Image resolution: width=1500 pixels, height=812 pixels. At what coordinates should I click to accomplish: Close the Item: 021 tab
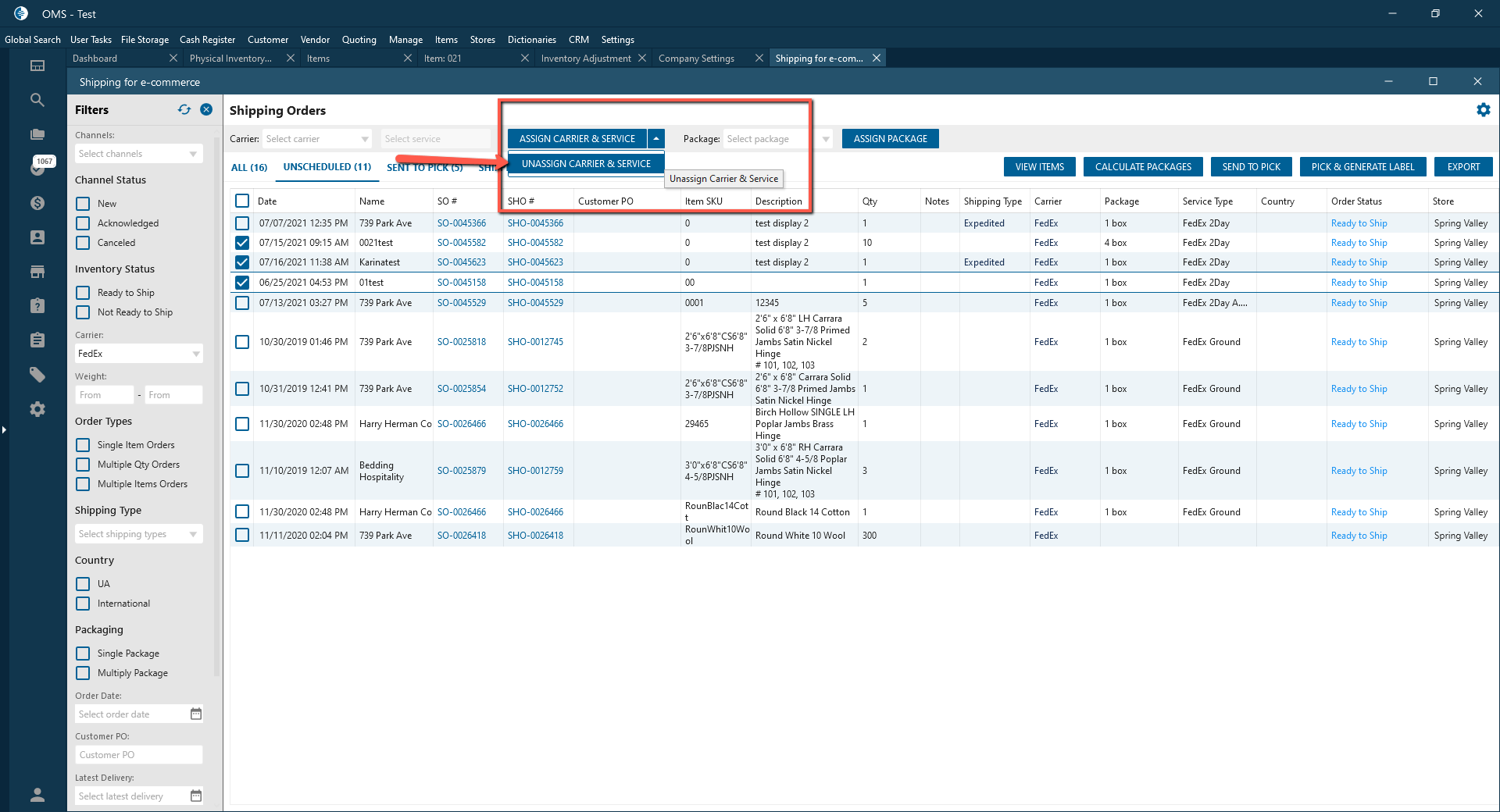pos(525,59)
